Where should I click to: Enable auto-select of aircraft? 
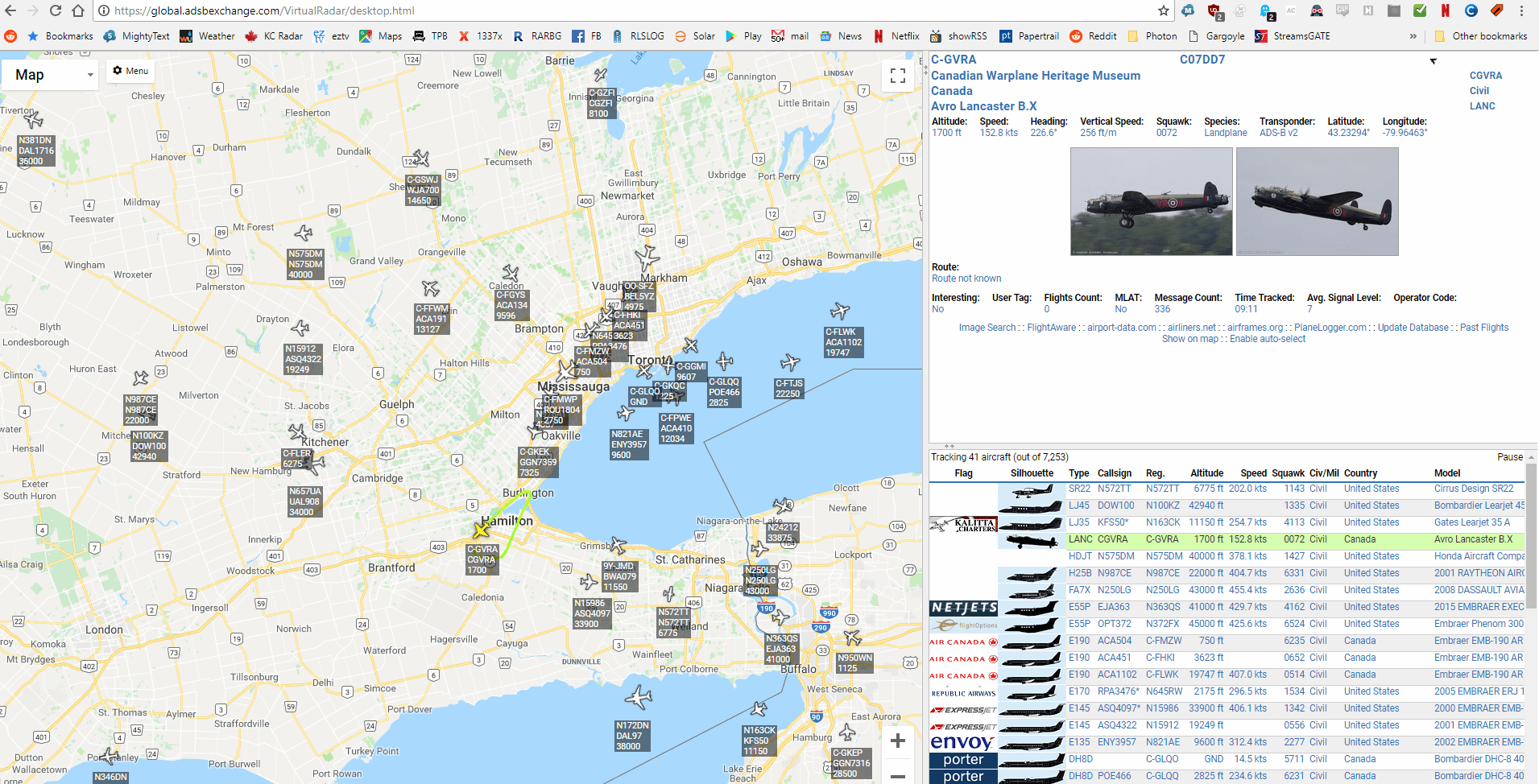(1268, 339)
